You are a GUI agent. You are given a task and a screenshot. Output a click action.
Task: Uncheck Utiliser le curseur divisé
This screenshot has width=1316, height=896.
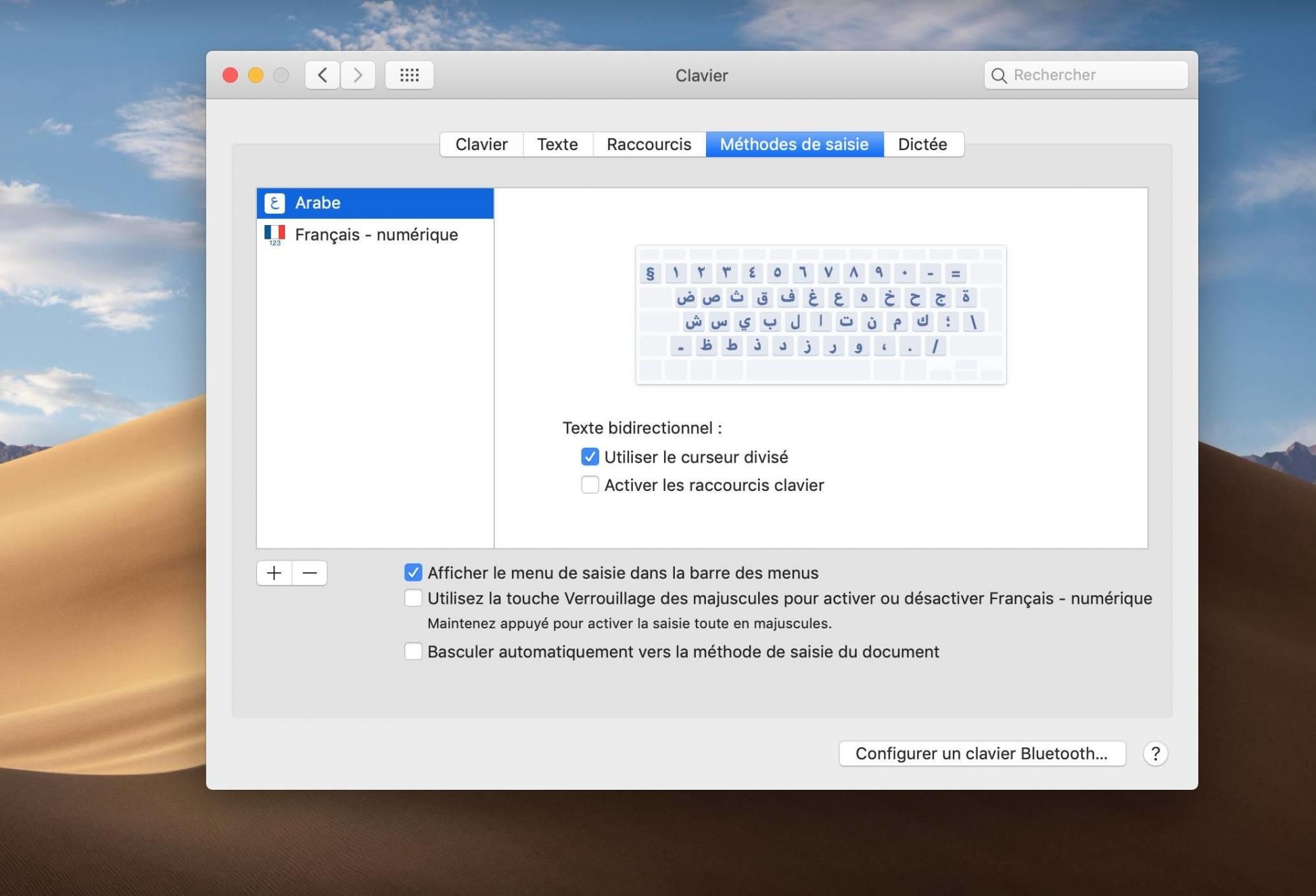point(590,456)
